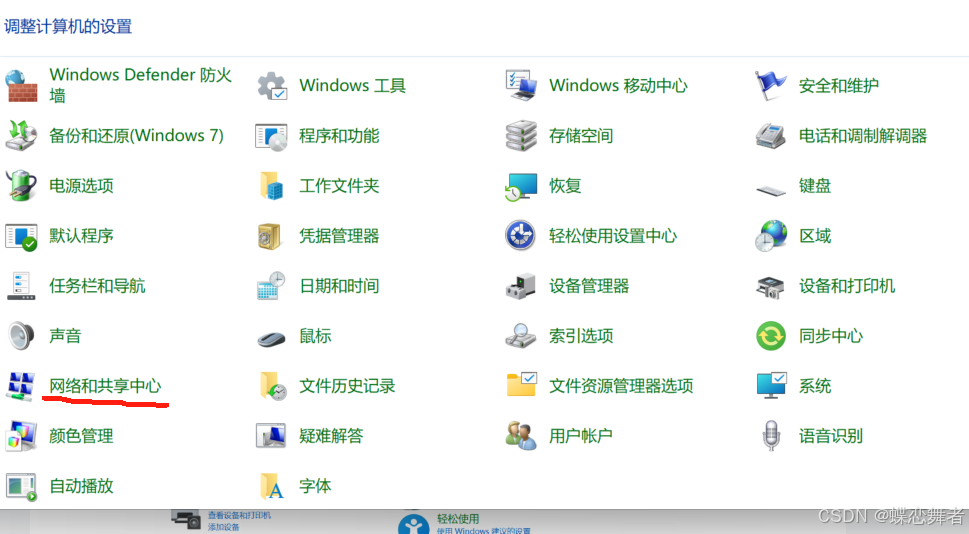This screenshot has width=969, height=534.
Task: Open the Windows Defender firewall icon
Action: pos(22,85)
